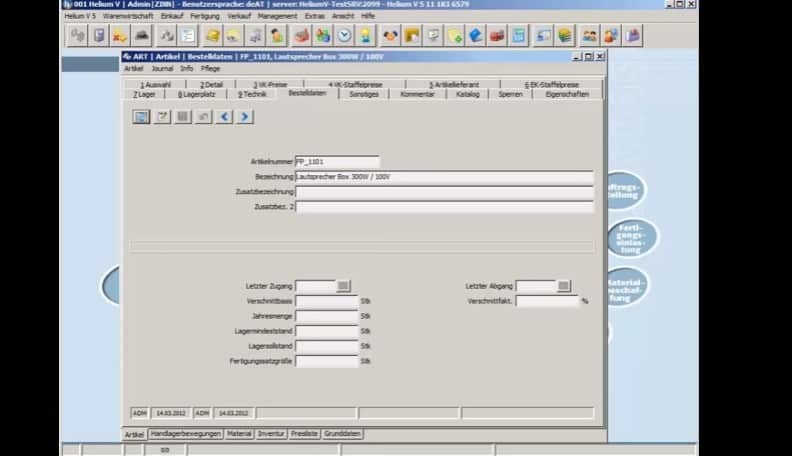Click the handshake icon in main toolbar

(389, 36)
